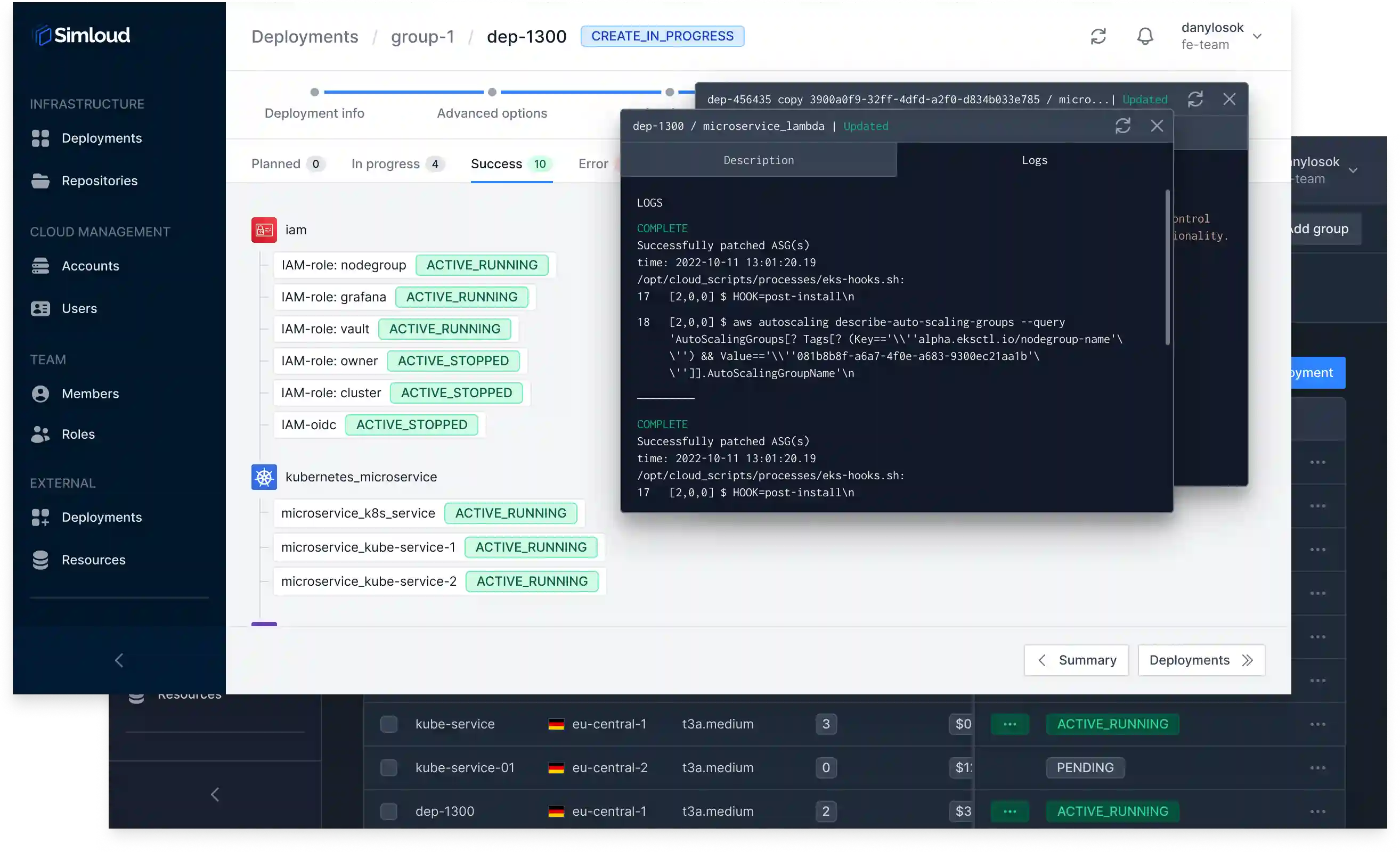Screen dimensions: 1400x852
Task: Click the PENDING status of kube-service-01
Action: pyautogui.click(x=1085, y=767)
